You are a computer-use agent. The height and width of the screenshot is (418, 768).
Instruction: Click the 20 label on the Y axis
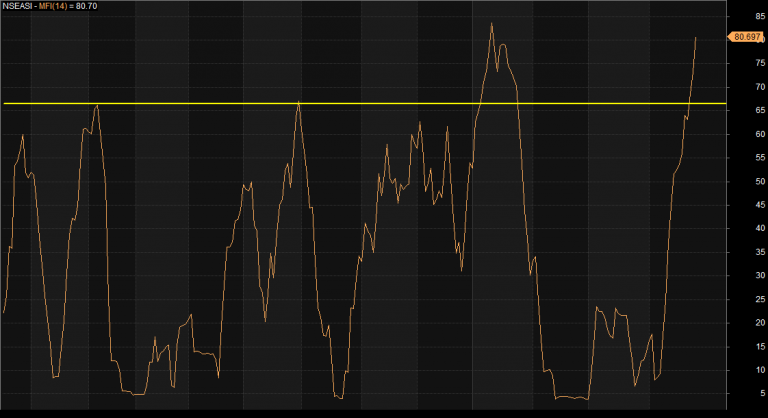pos(760,322)
